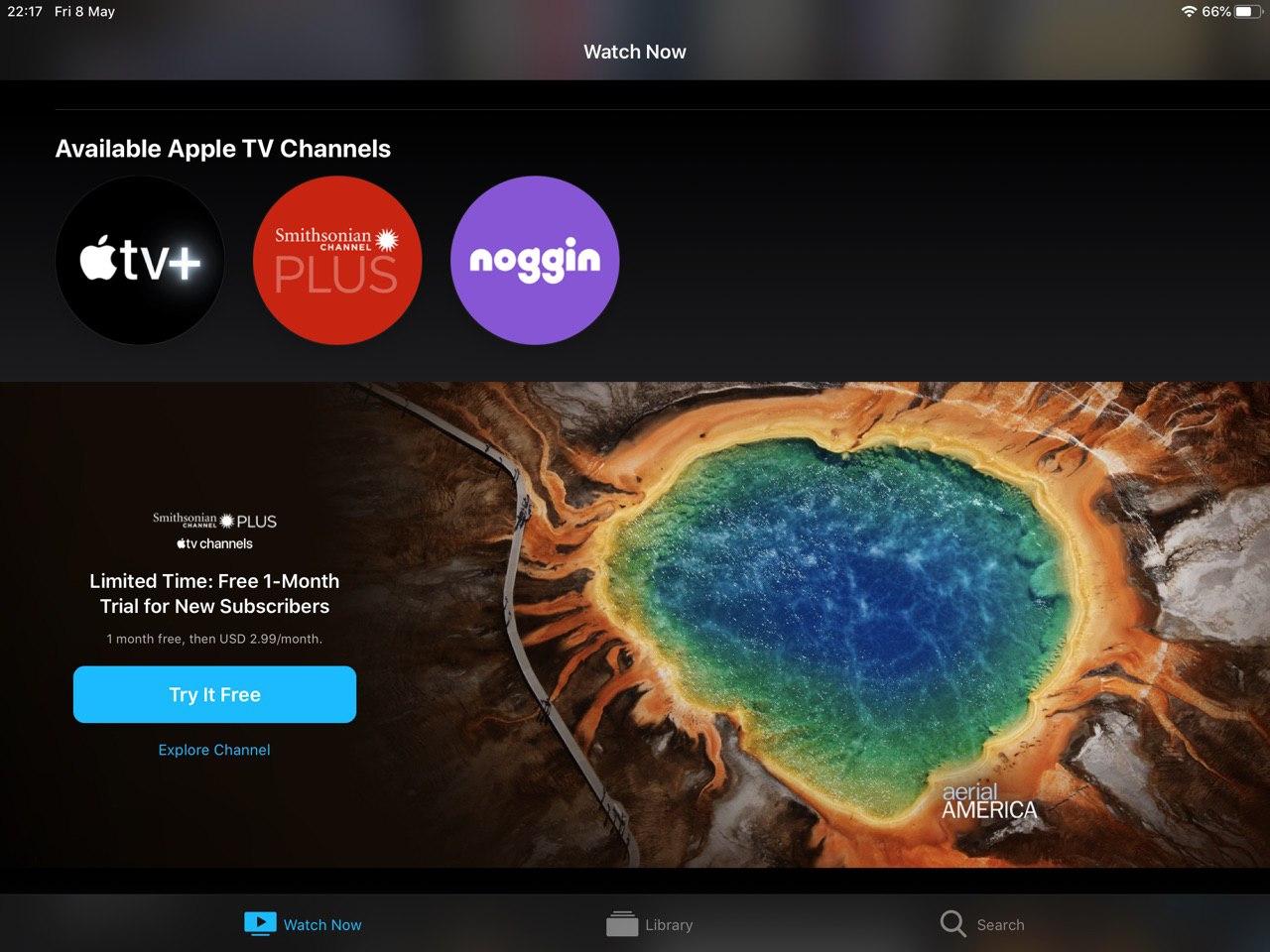Viewport: 1270px width, 952px height.
Task: Tap '1 month free, then USD 2.99/month' text
Action: tap(214, 639)
